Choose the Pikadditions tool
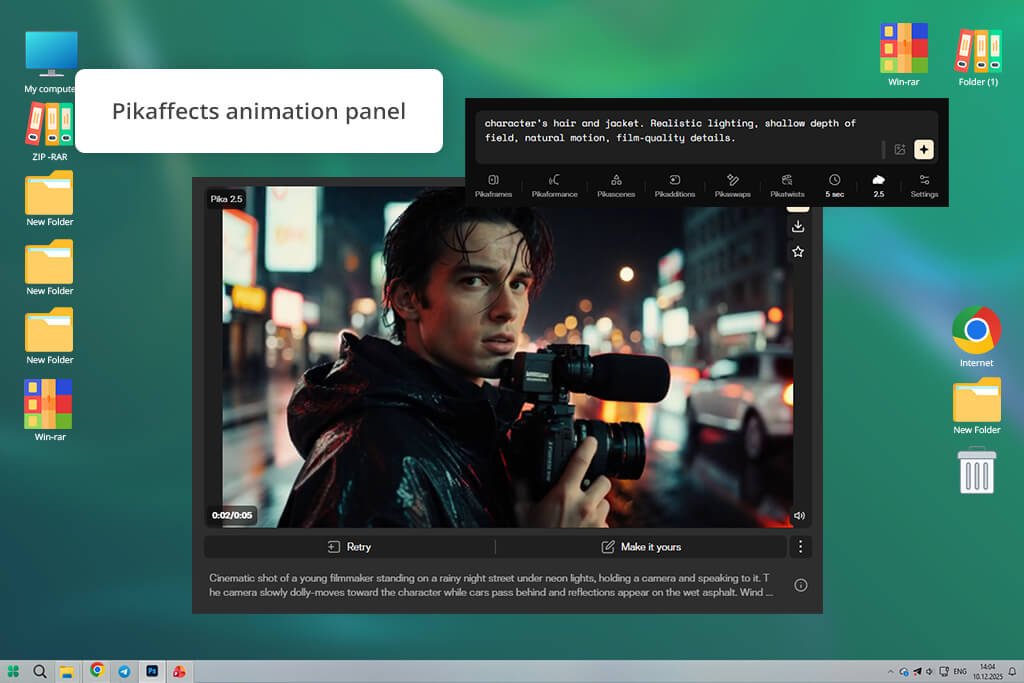This screenshot has width=1024, height=683. 675,185
